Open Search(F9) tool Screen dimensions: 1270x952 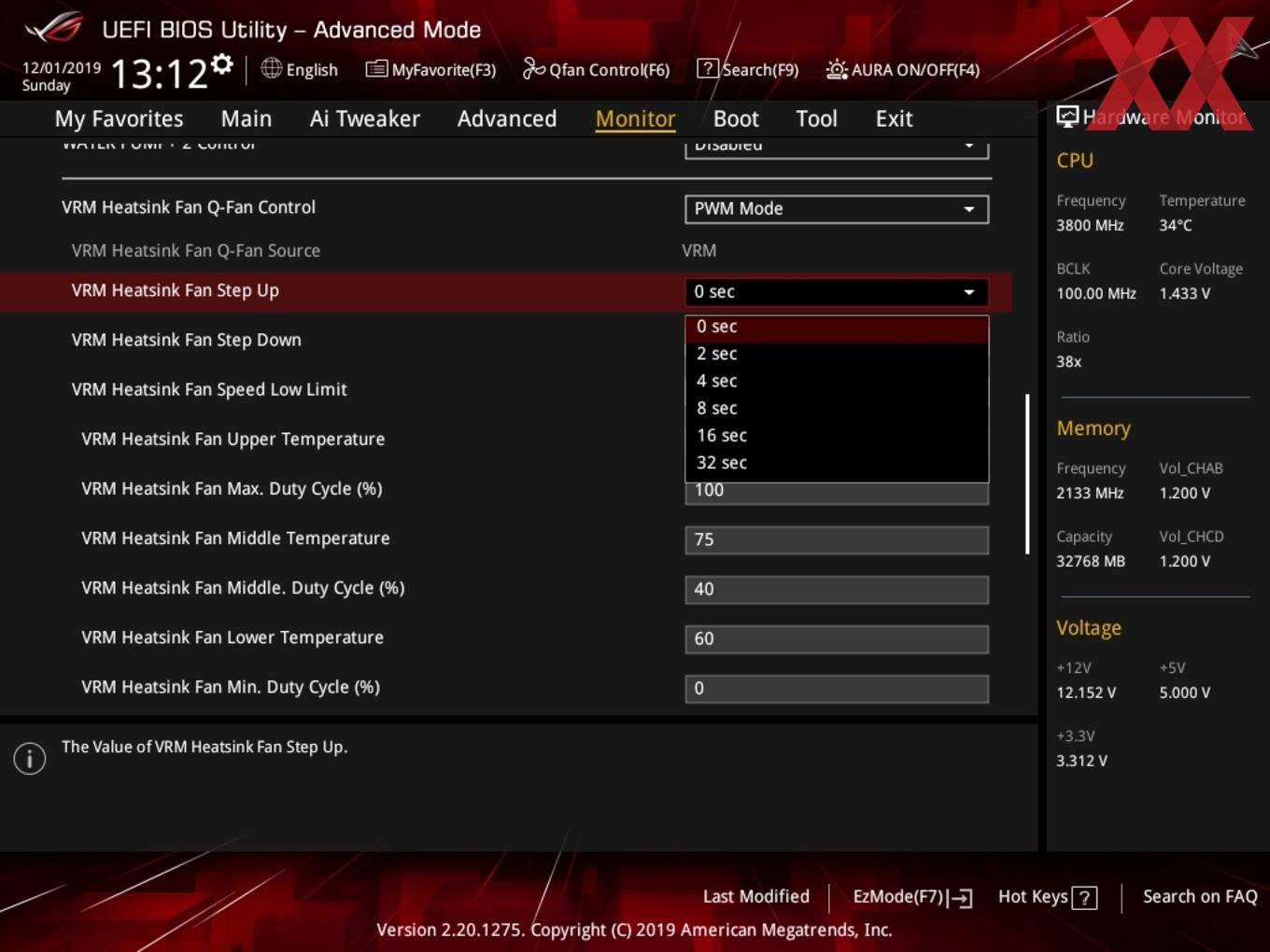pyautogui.click(x=748, y=69)
